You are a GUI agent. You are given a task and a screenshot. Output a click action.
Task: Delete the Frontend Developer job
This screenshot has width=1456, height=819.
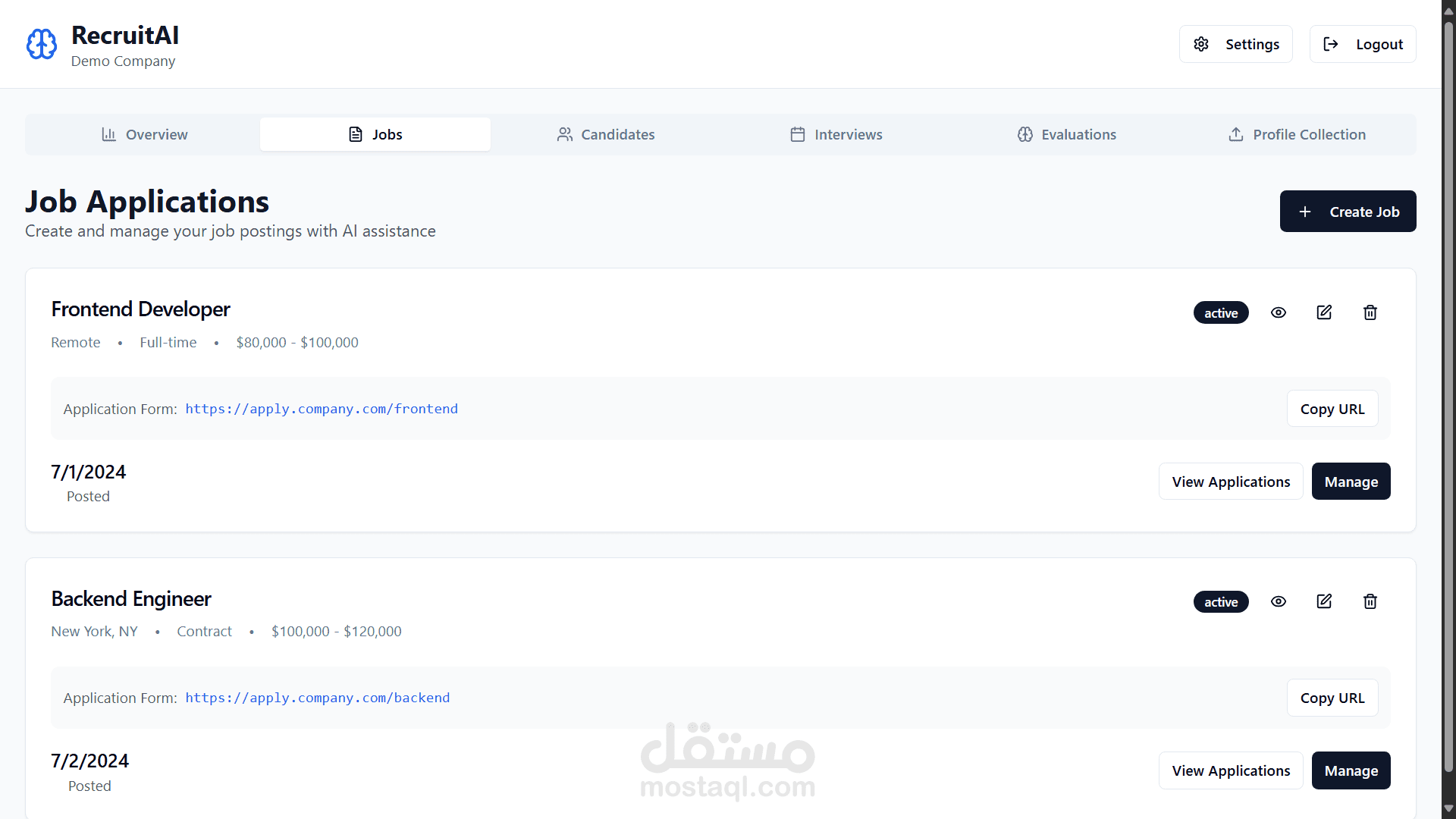pyautogui.click(x=1370, y=312)
